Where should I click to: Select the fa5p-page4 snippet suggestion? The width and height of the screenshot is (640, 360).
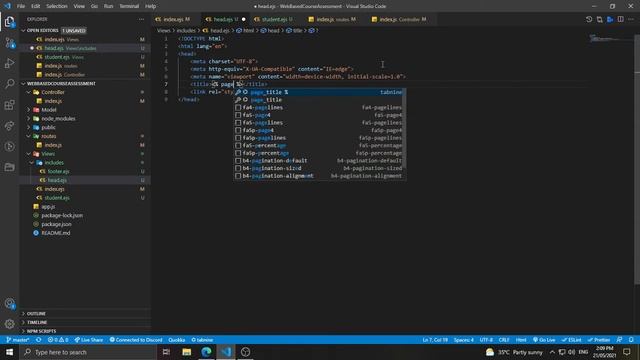[x=319, y=130]
